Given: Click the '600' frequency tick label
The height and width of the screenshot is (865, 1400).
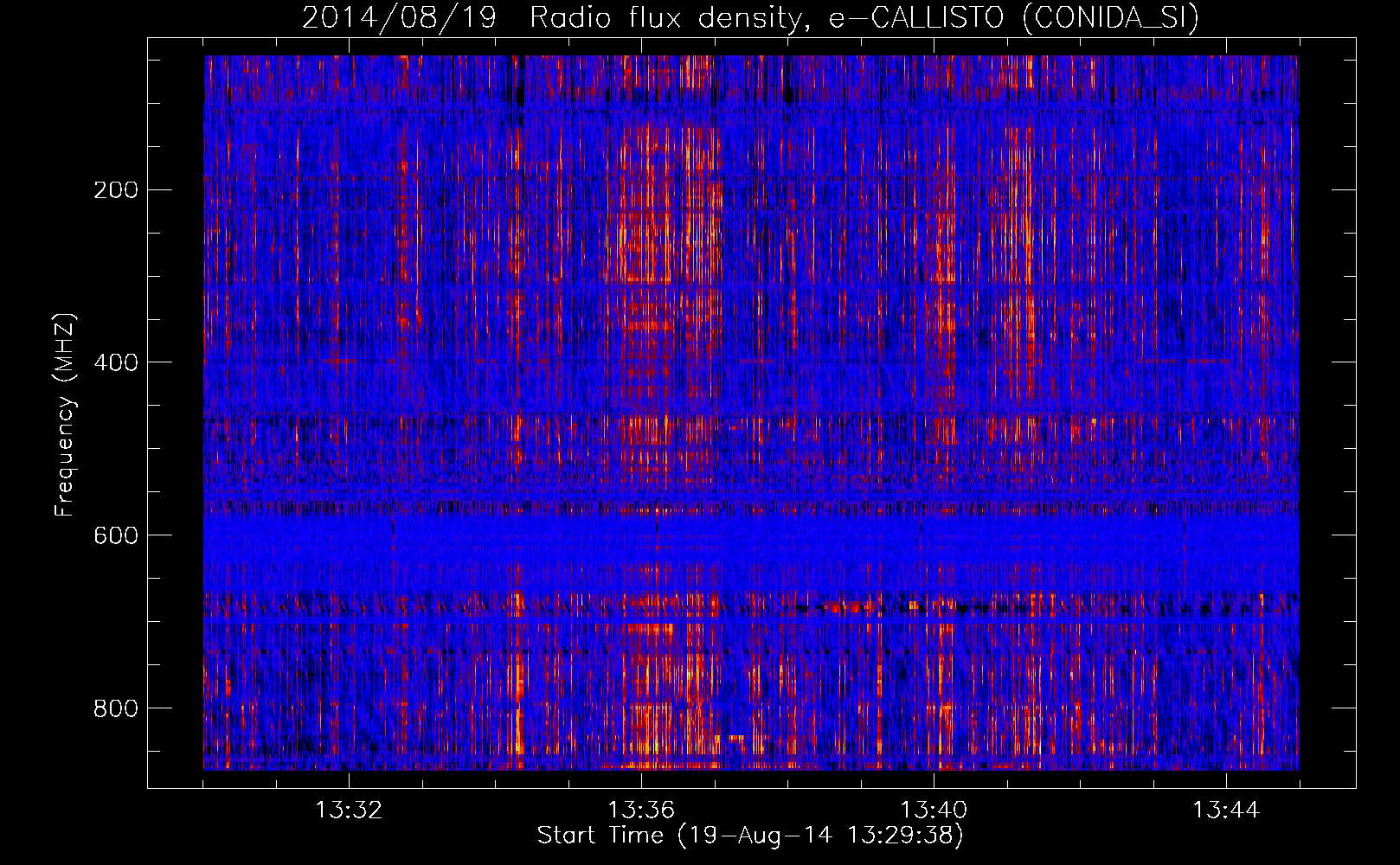Looking at the screenshot, I should coord(116,535).
